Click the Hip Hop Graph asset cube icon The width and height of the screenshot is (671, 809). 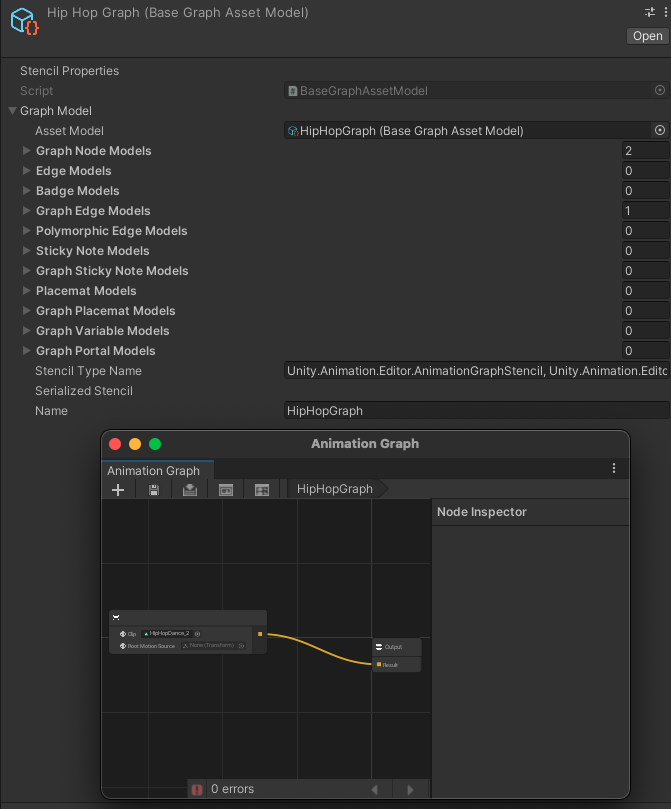tap(24, 21)
